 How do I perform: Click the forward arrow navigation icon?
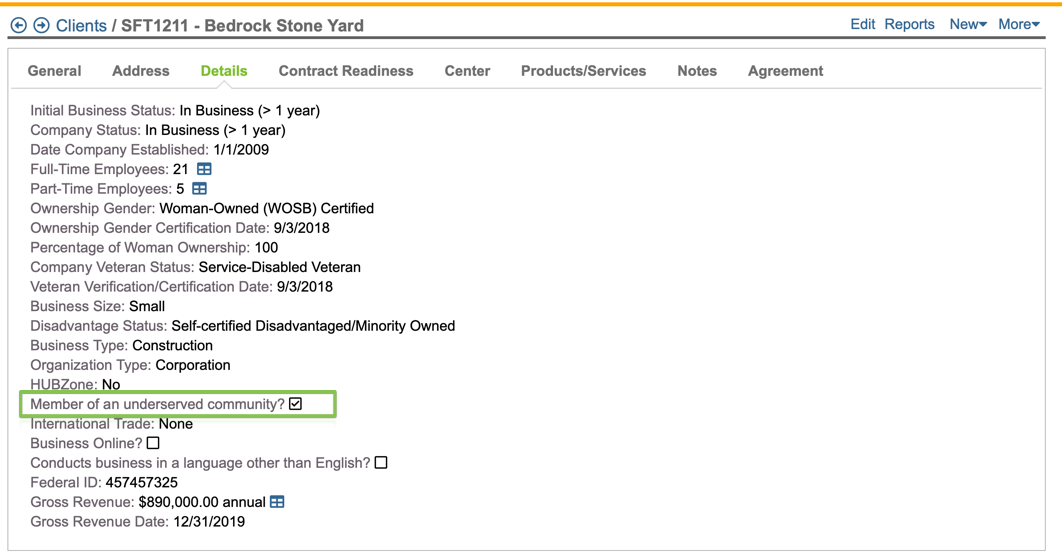tap(41, 25)
